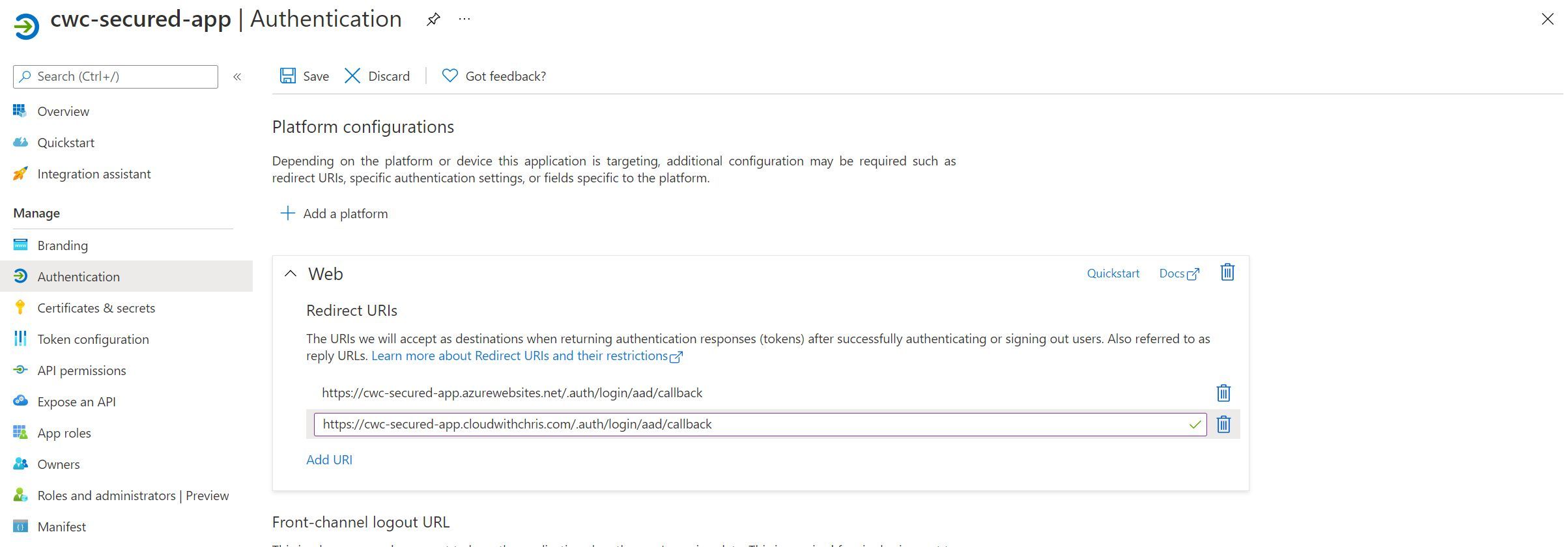Click the Save button label
This screenshot has width=1568, height=547.
tap(316, 76)
